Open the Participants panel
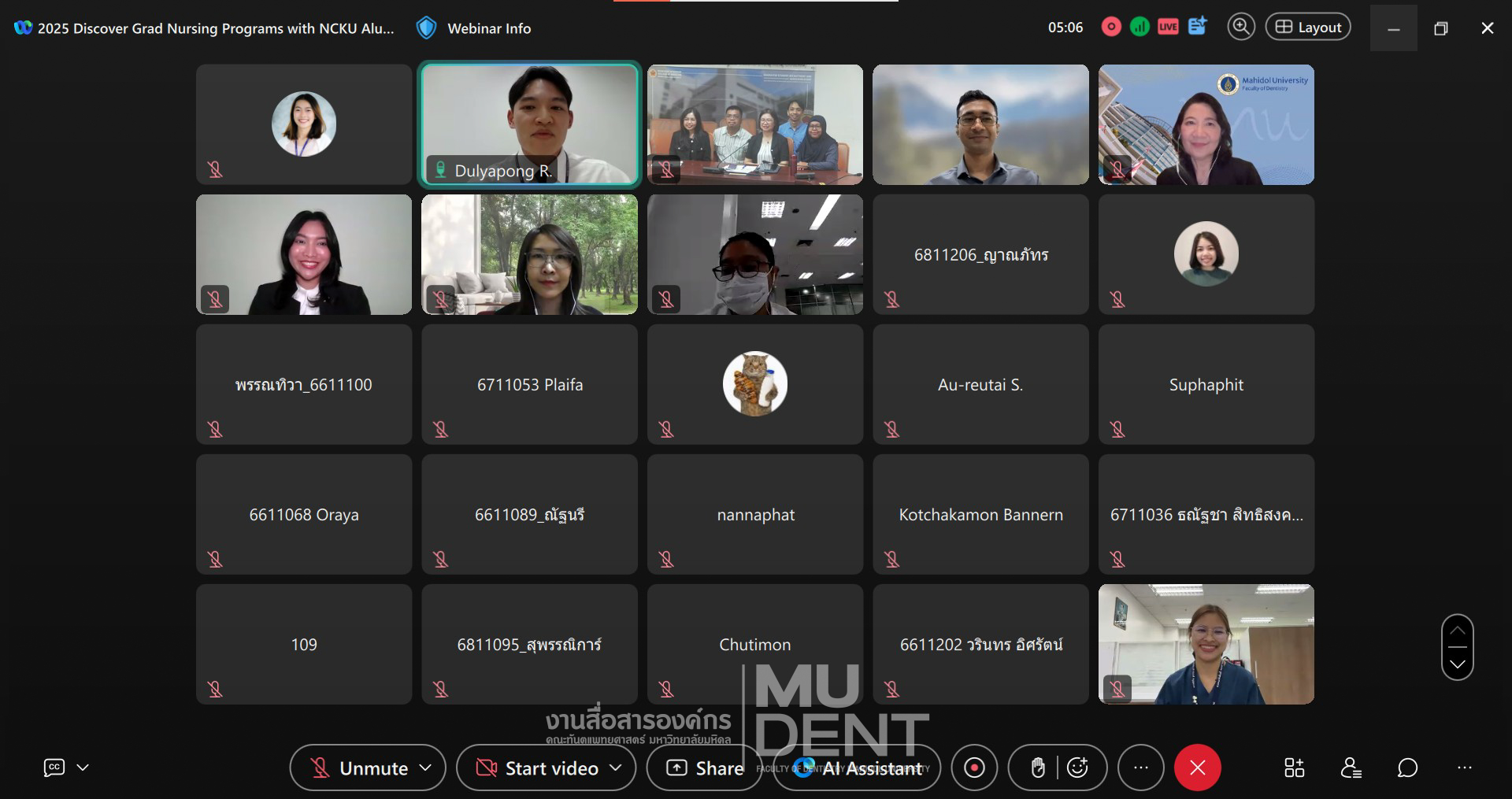 1351,768
